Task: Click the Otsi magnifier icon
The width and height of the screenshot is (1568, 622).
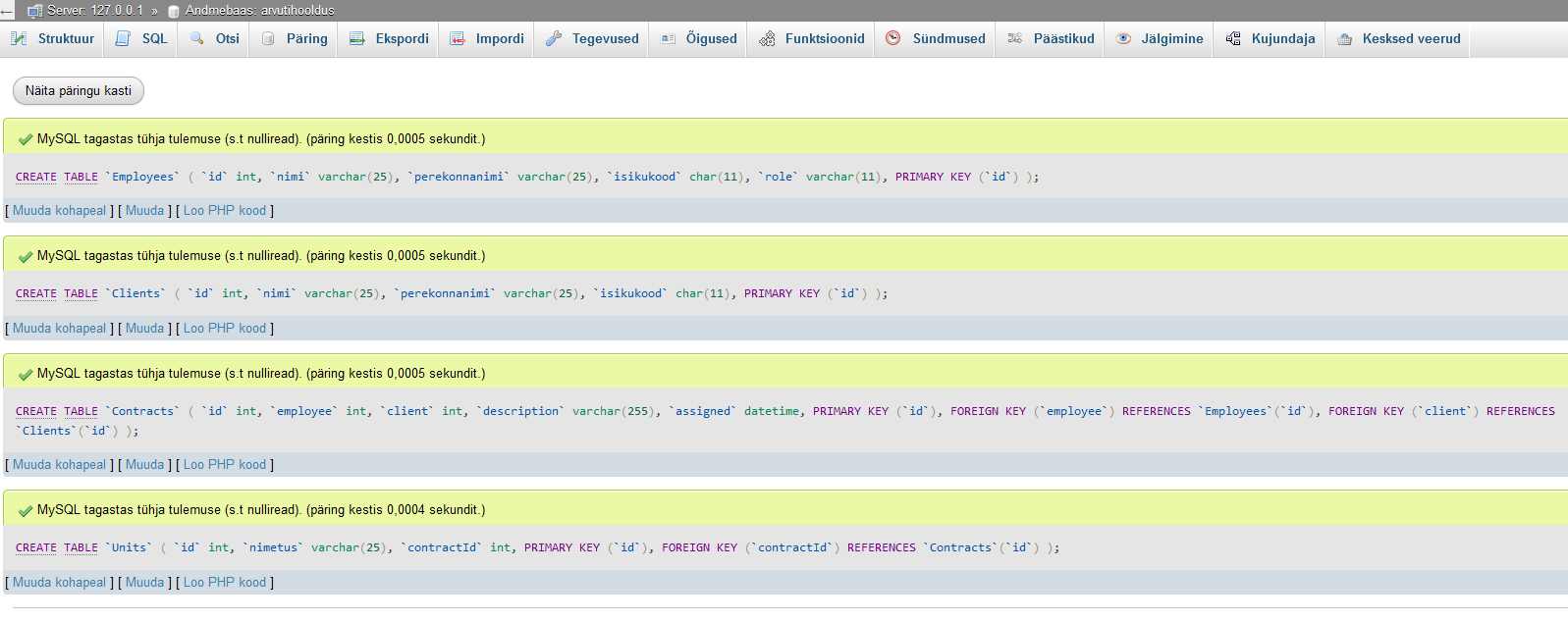Action: tap(197, 38)
